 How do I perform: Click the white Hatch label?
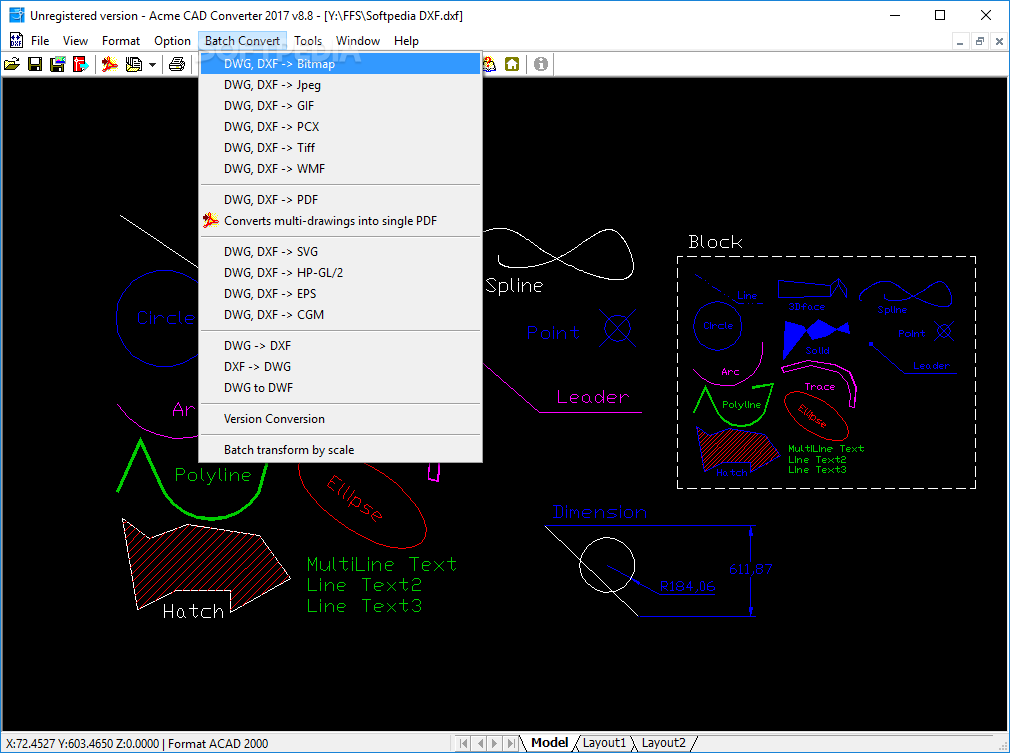[193, 611]
